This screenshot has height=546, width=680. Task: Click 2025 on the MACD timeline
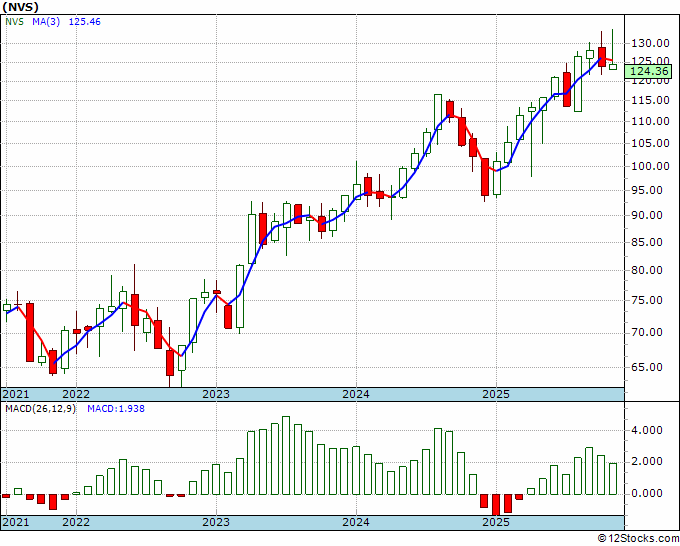[496, 522]
